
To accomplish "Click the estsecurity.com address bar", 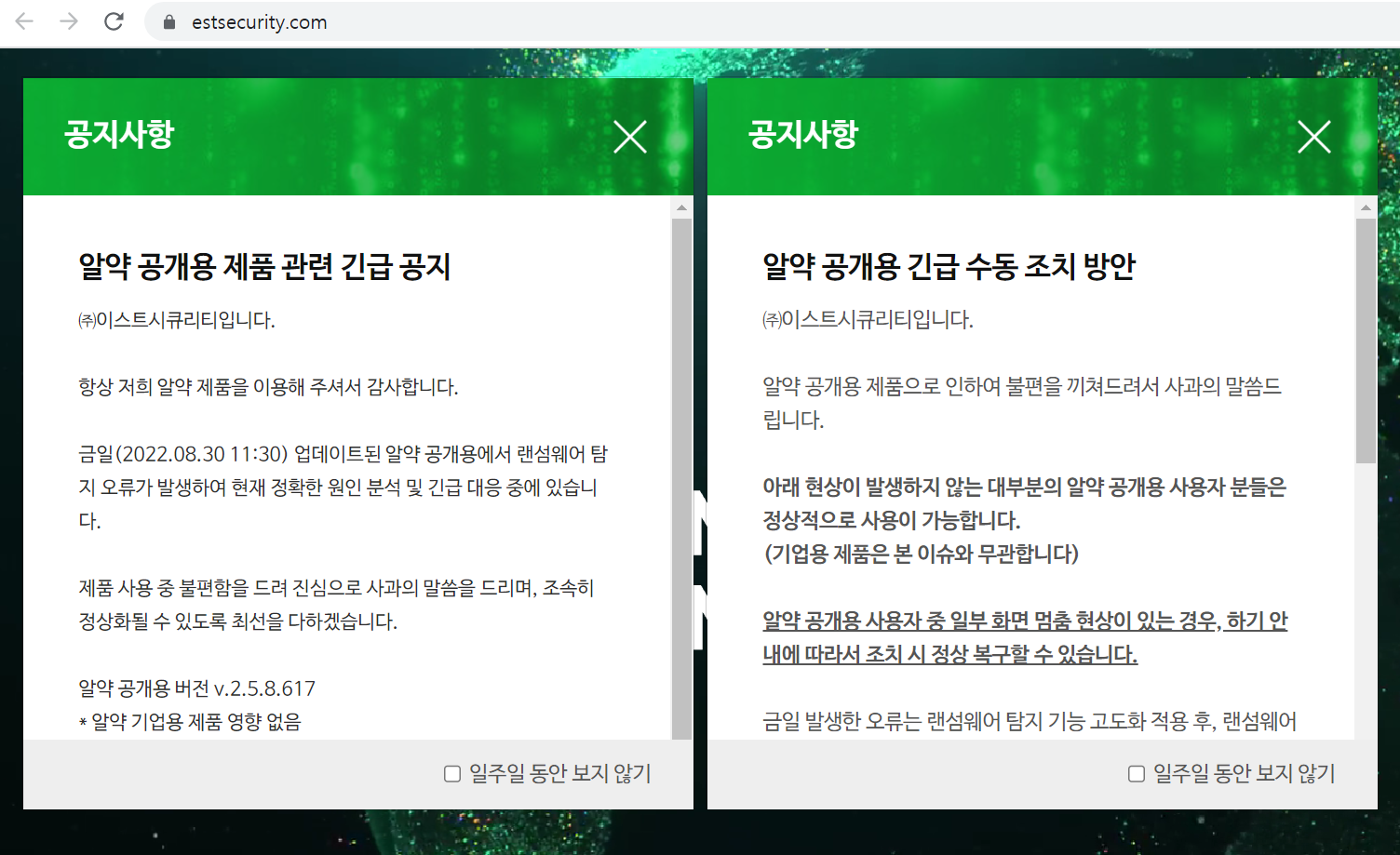I will pyautogui.click(x=773, y=22).
